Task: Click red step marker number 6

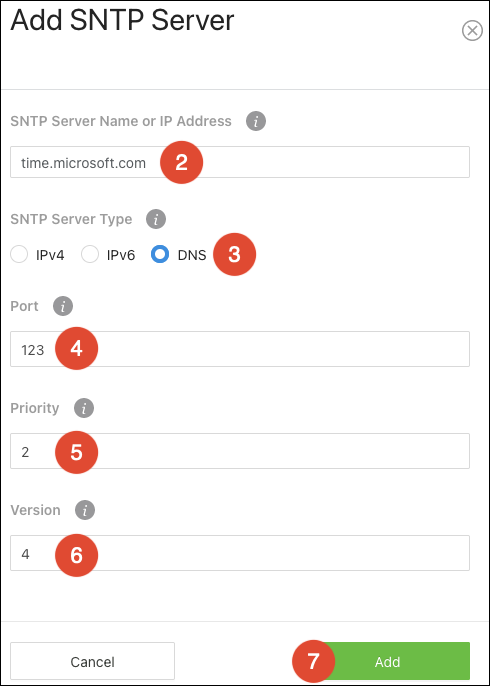Action: [x=77, y=555]
